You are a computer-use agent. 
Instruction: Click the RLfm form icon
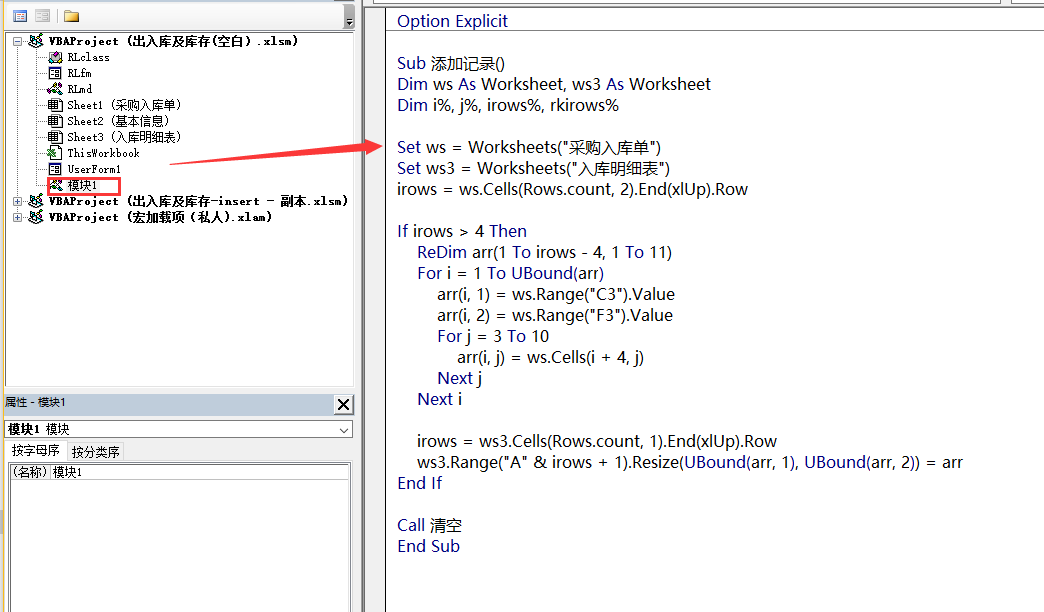[55, 73]
